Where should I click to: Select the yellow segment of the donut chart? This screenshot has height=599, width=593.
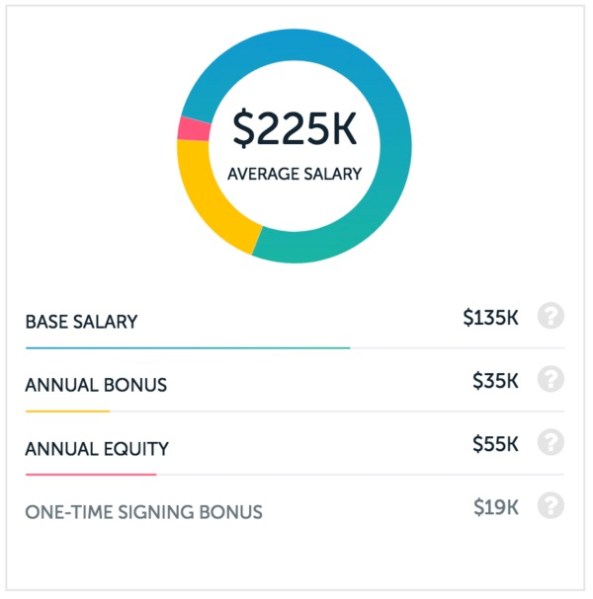coord(206,199)
